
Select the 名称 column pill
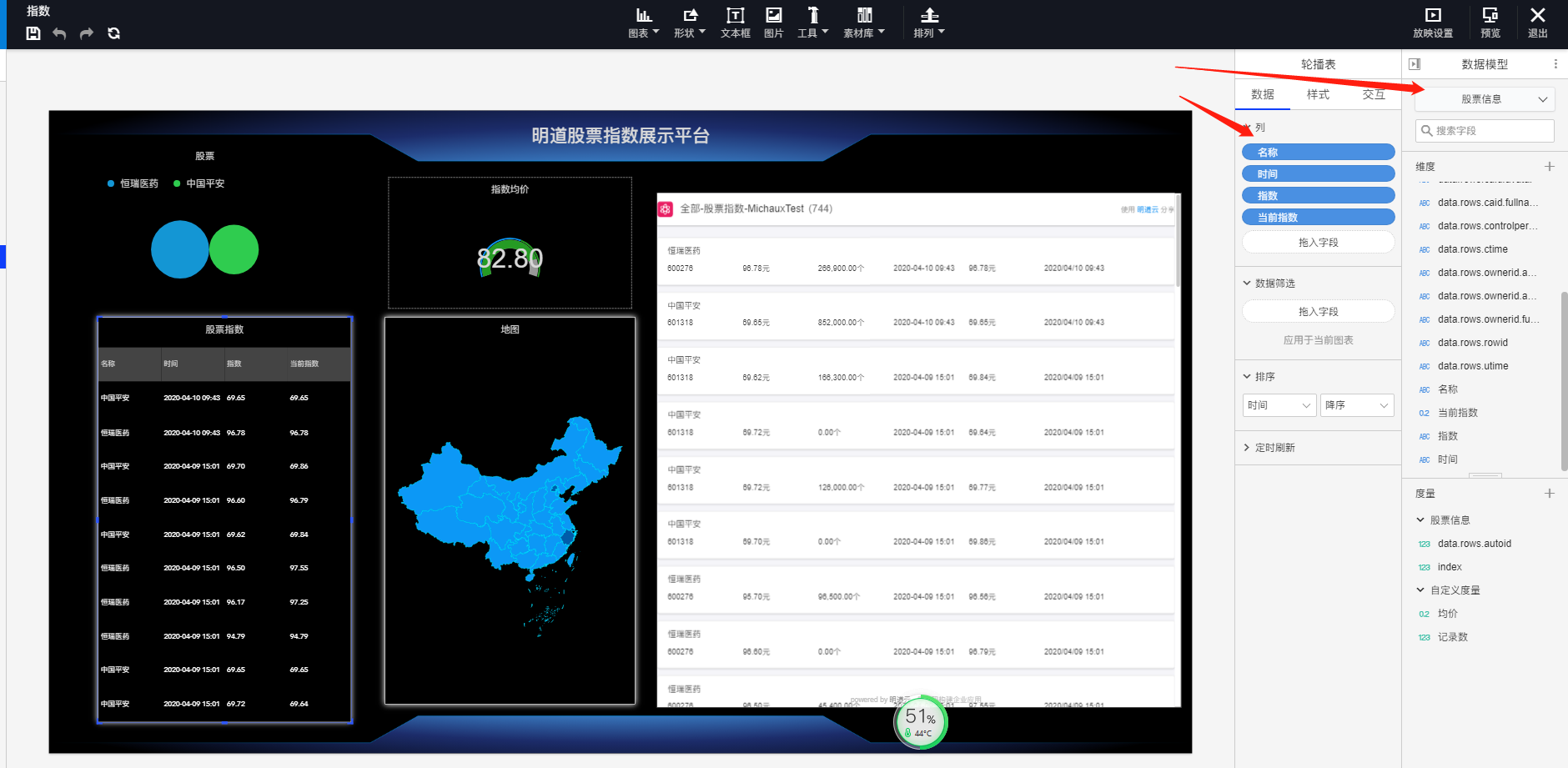1318,152
